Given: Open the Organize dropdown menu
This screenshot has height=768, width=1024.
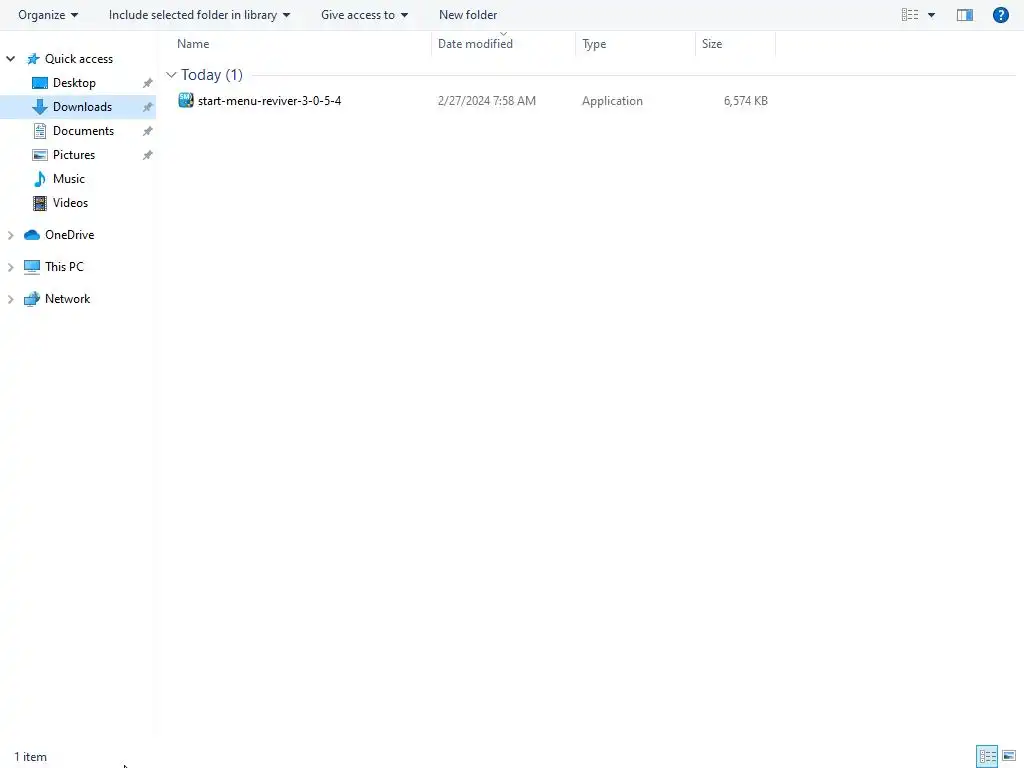Looking at the screenshot, I should pyautogui.click(x=48, y=14).
